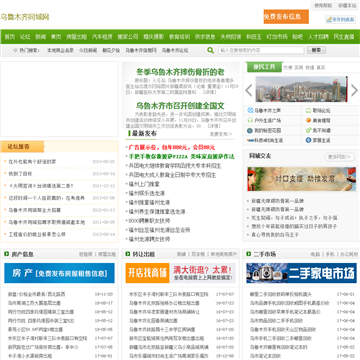The height and width of the screenshot is (360, 360).
Task: Click the orange 免费发布信息 button
Action: pyautogui.click(x=286, y=17)
